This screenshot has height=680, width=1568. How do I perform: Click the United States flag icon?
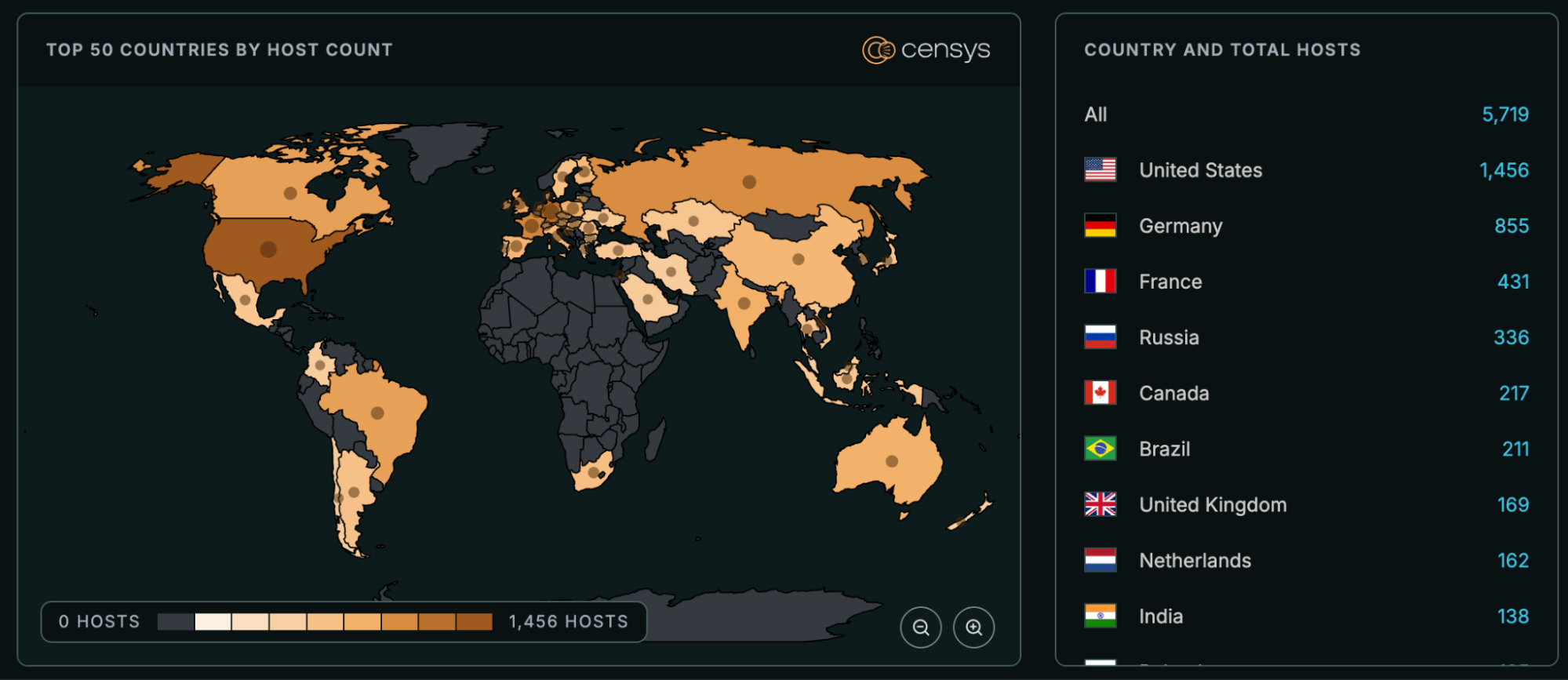[1100, 170]
